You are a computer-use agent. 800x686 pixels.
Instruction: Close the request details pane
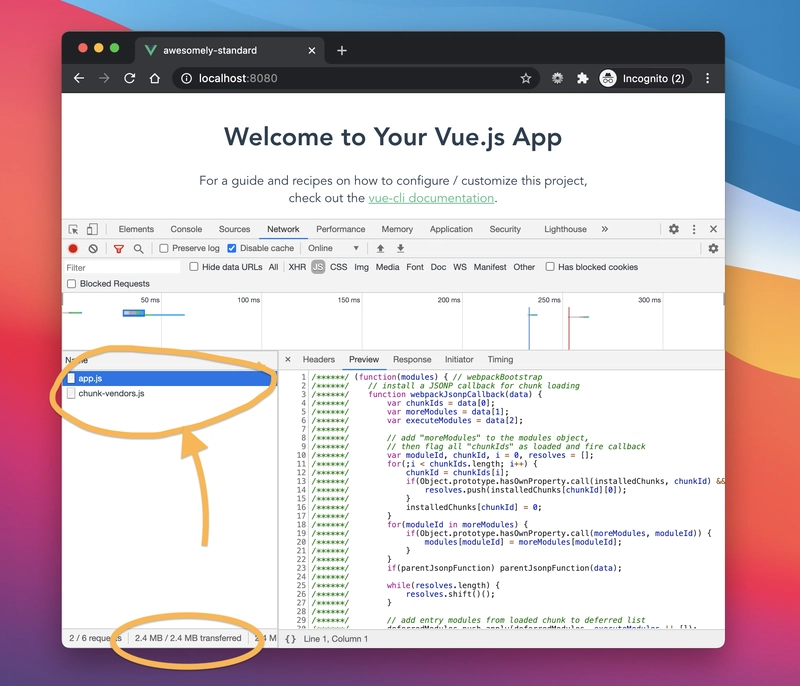click(288, 360)
